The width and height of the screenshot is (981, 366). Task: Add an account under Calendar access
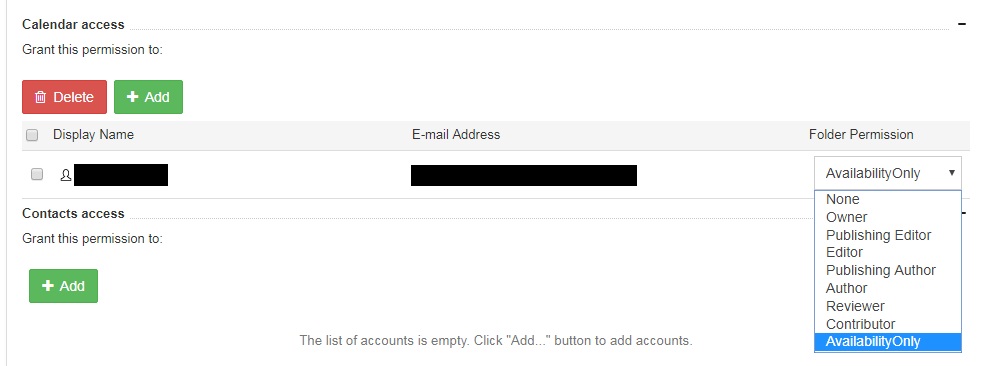tap(148, 97)
